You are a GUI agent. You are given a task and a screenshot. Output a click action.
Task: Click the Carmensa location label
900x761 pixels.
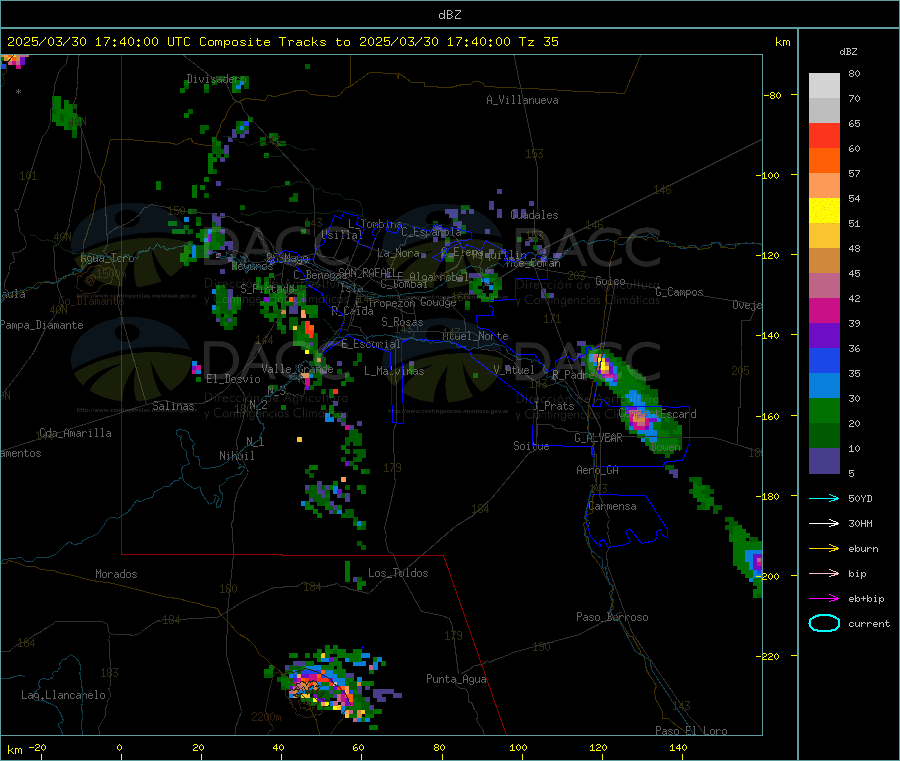coord(612,506)
